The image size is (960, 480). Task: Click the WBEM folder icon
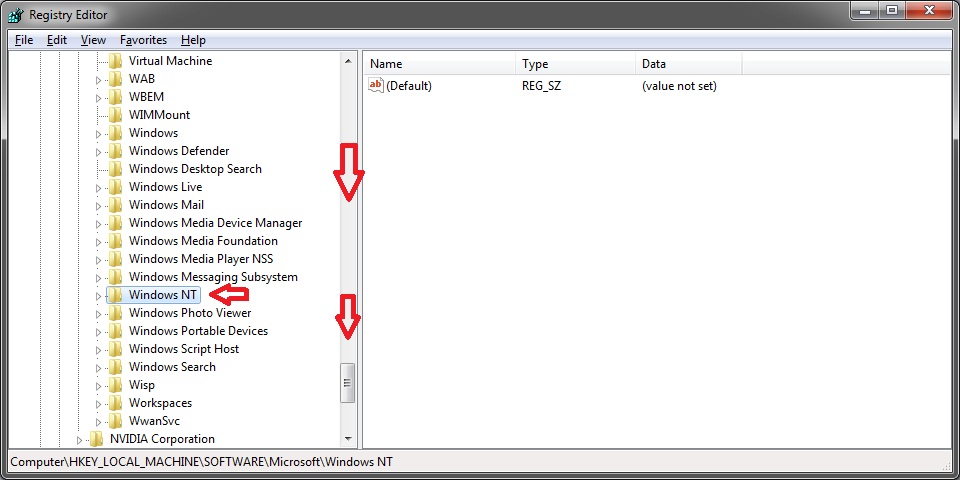click(115, 97)
